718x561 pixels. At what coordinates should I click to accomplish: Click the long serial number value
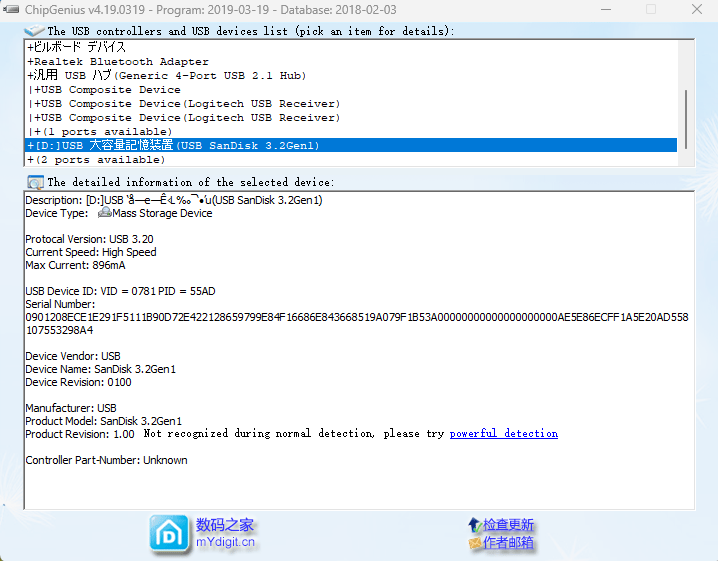(357, 323)
